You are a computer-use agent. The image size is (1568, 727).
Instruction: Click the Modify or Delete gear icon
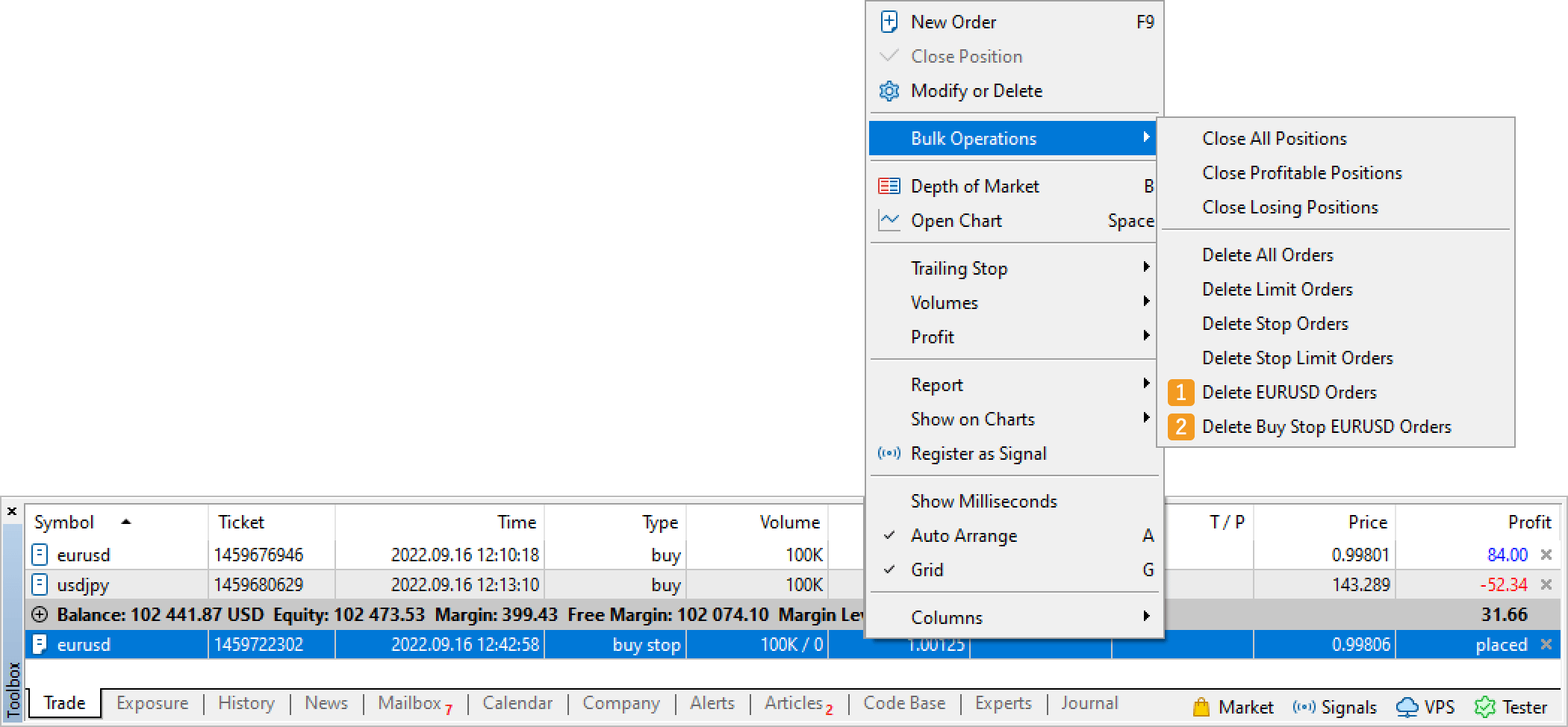889,91
